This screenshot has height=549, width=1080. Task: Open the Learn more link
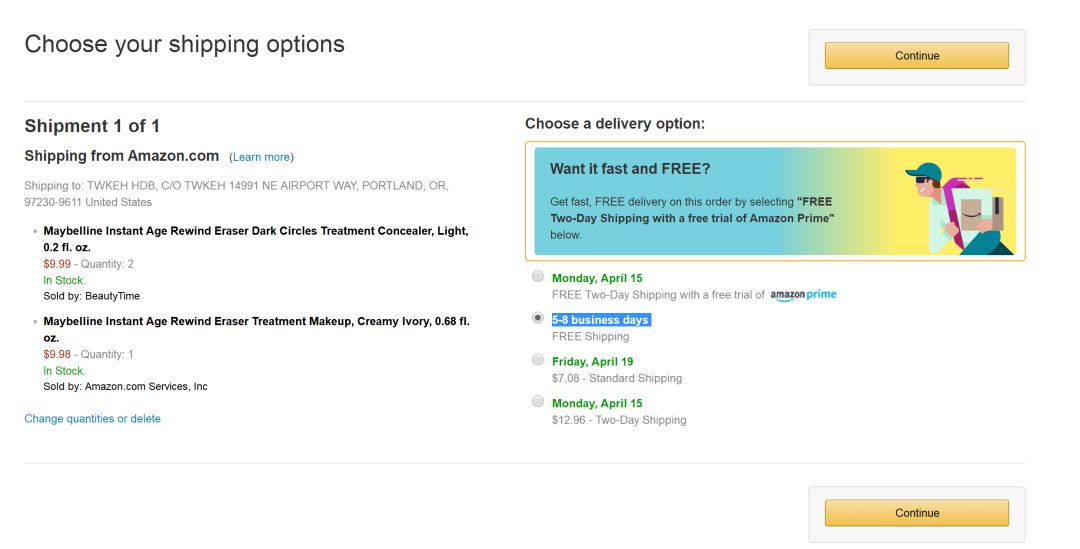tap(262, 157)
